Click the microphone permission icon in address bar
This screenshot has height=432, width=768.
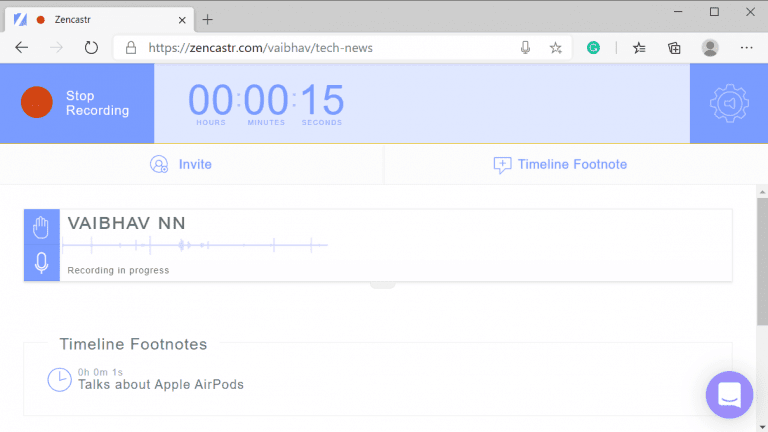(x=525, y=48)
